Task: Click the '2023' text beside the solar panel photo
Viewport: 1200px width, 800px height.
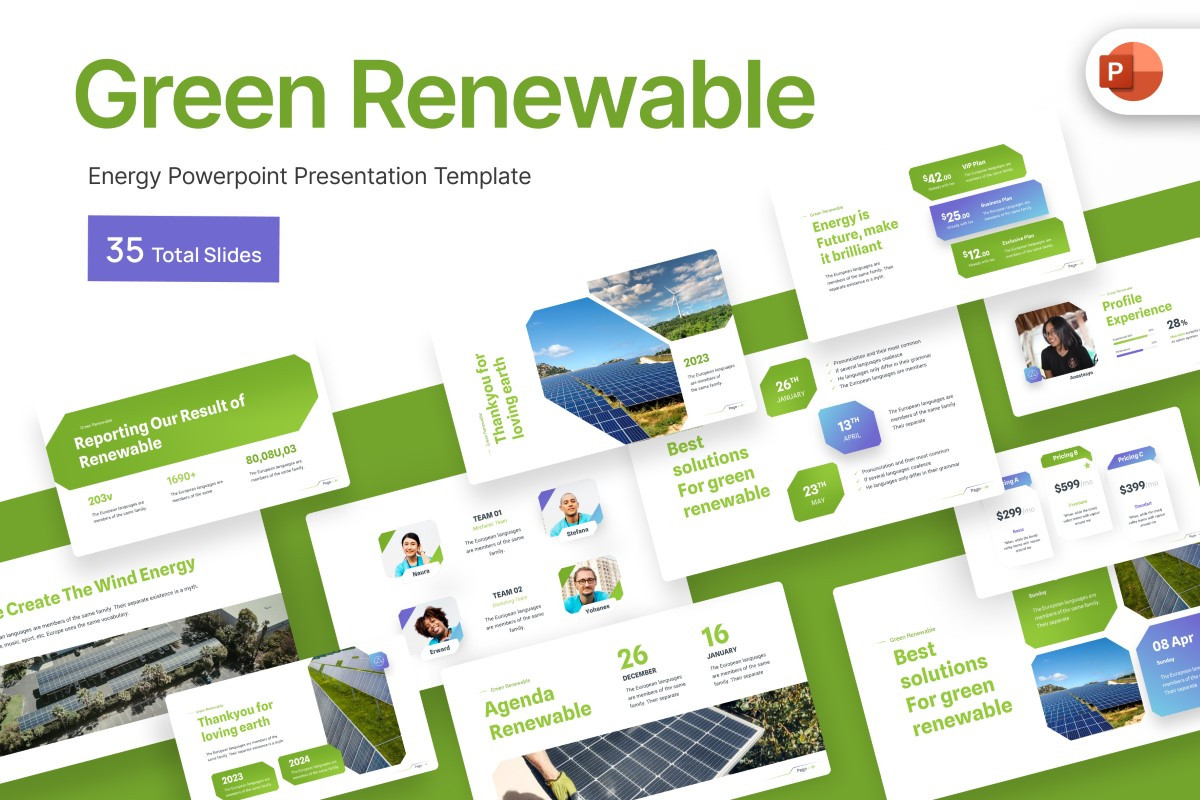Action: (x=696, y=360)
